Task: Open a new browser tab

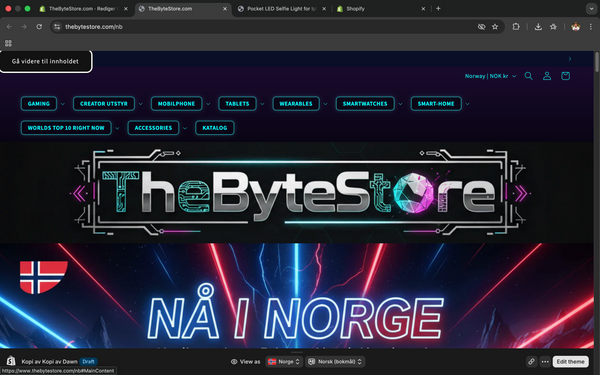Action: coord(438,8)
